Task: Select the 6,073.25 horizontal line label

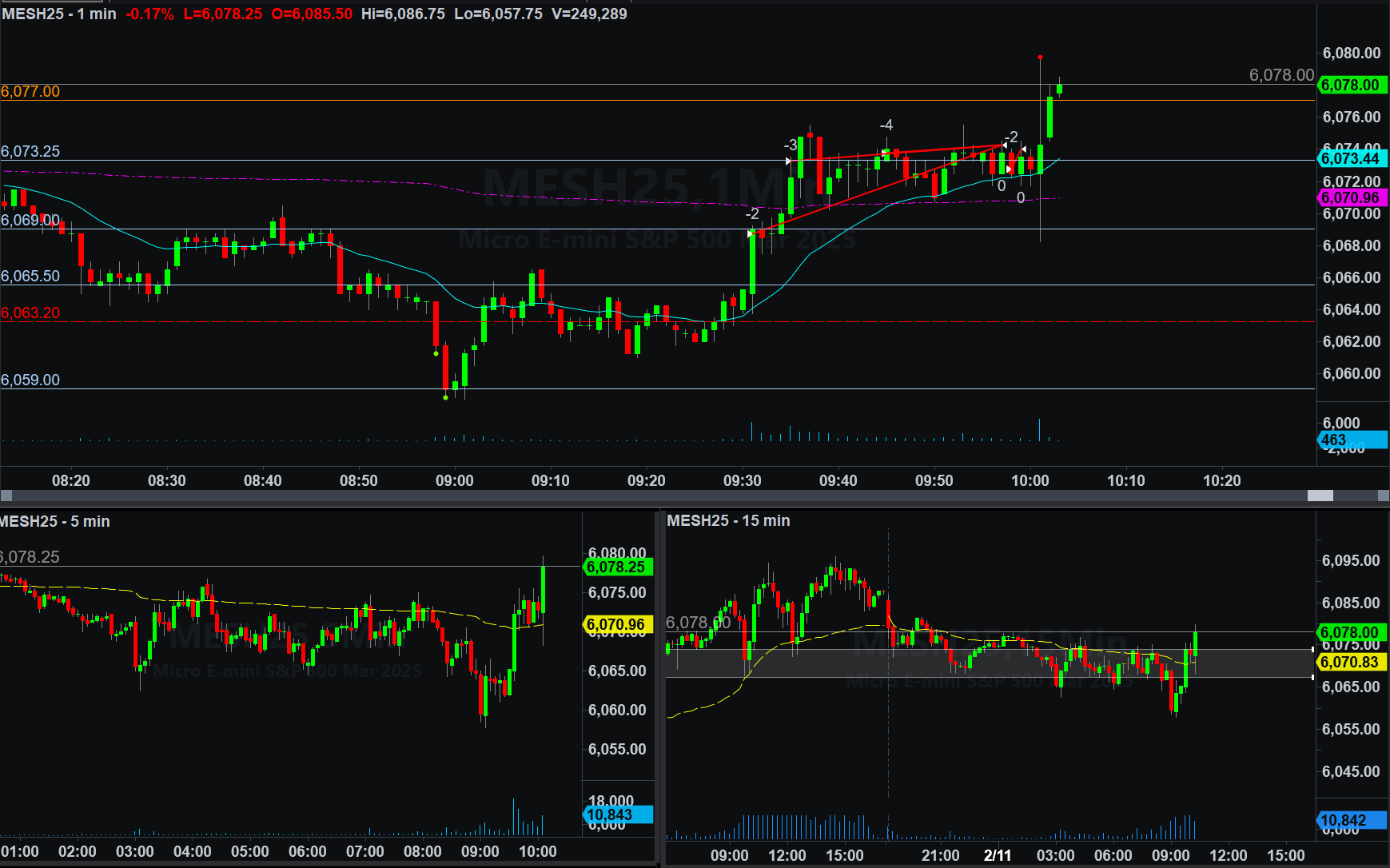Action: point(30,151)
